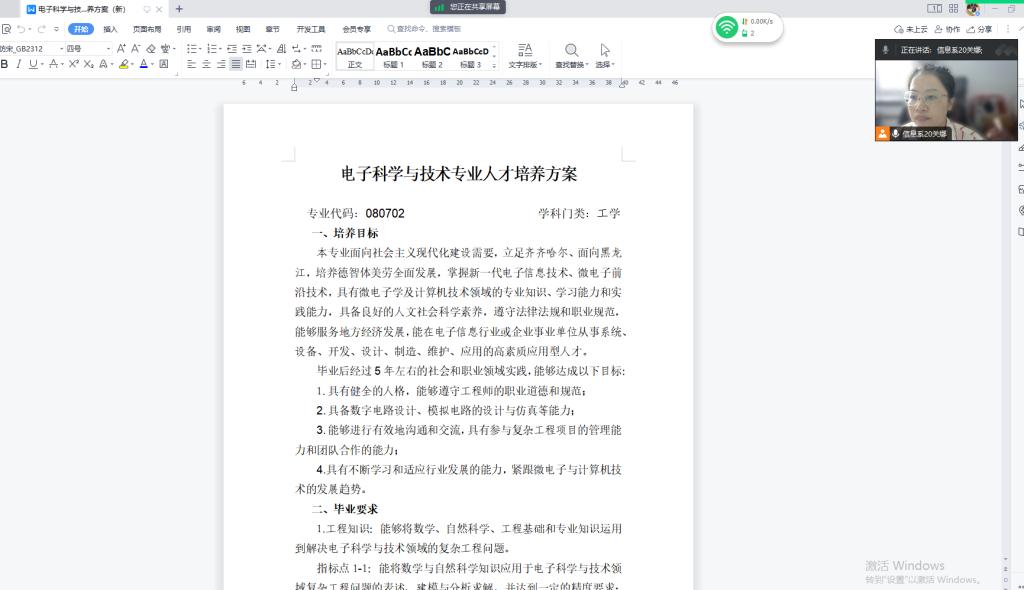
Task: Click the bulleted list icon
Action: (192, 48)
